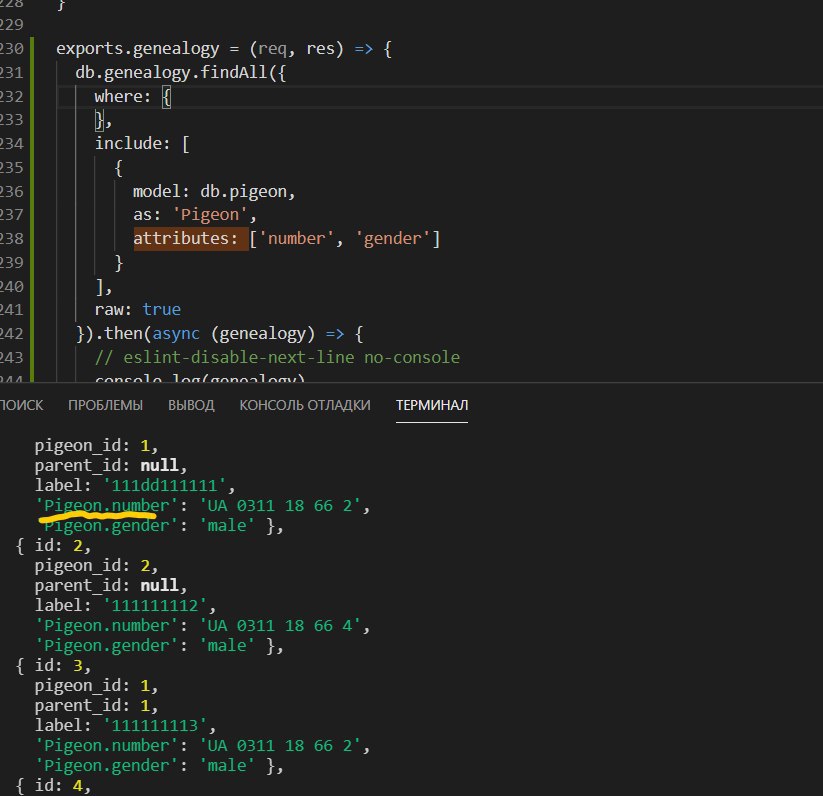
Task: Click 'include: [' line in editor
Action: [142, 144]
